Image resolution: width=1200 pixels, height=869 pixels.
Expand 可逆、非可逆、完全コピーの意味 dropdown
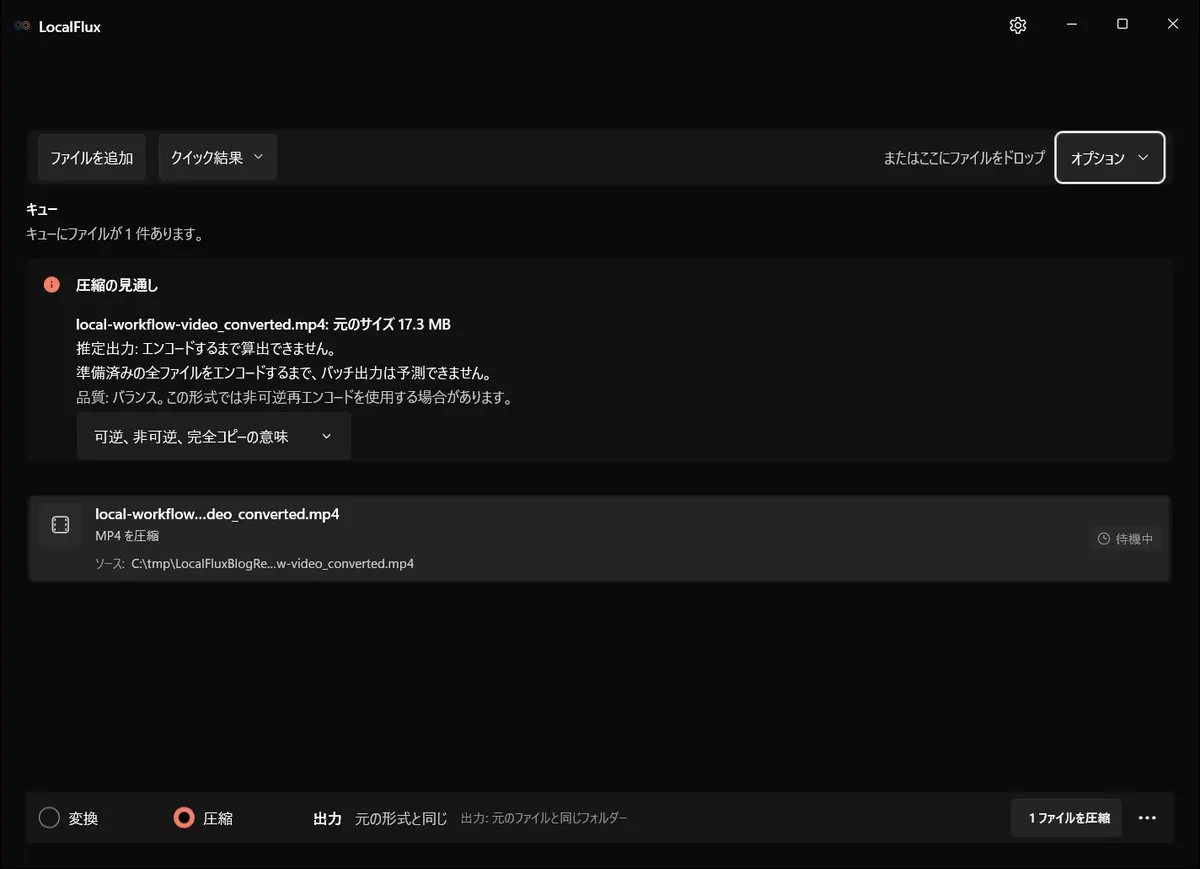click(214, 437)
